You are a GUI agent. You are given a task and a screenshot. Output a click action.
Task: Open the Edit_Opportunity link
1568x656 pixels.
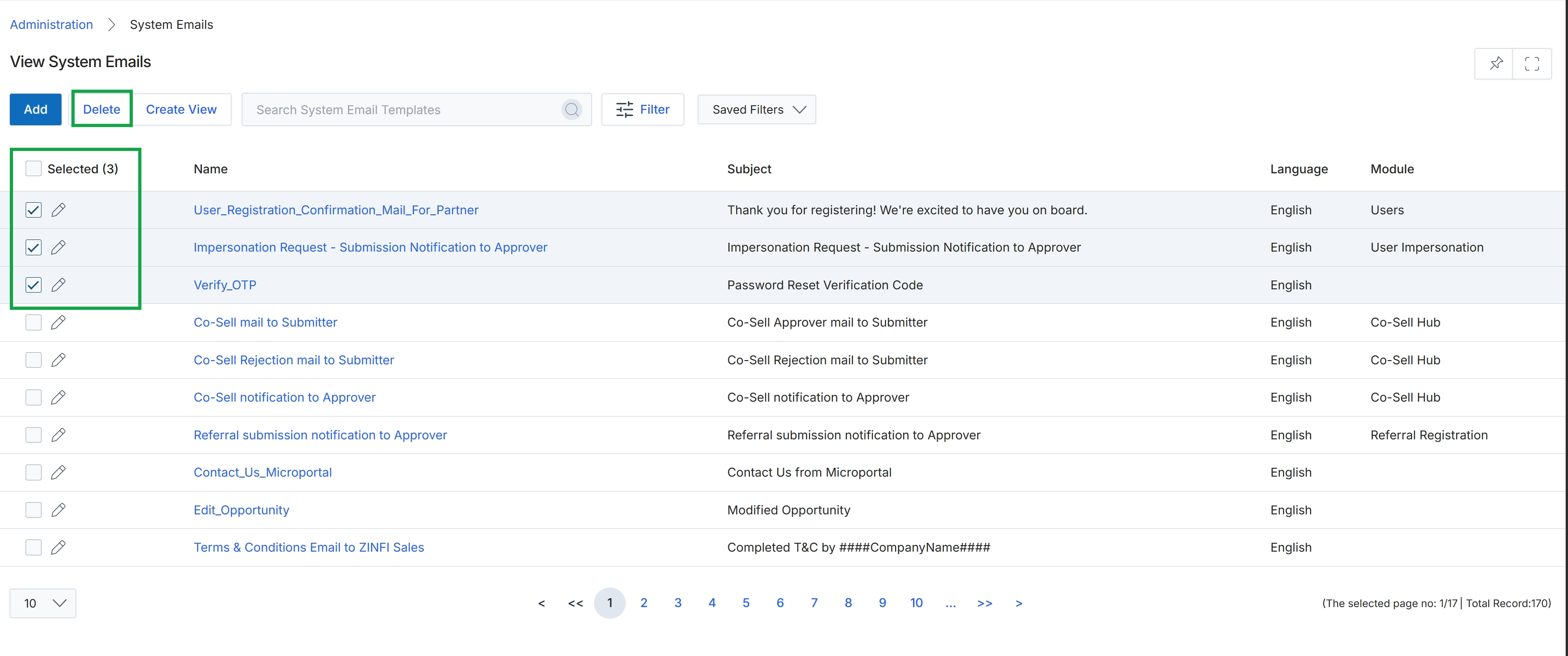tap(241, 510)
